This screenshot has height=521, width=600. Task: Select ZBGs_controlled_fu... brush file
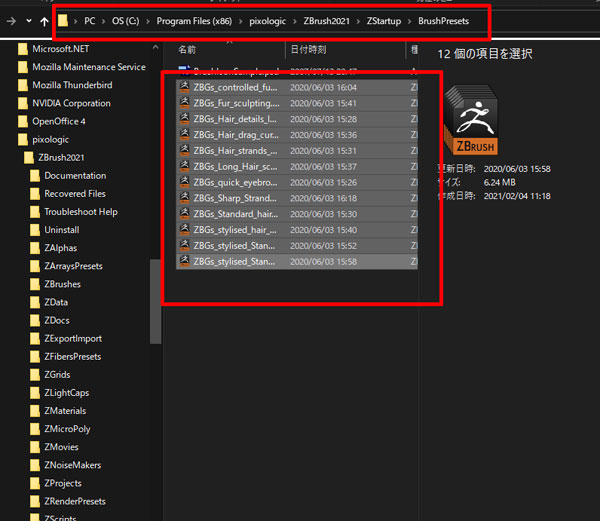(297, 88)
